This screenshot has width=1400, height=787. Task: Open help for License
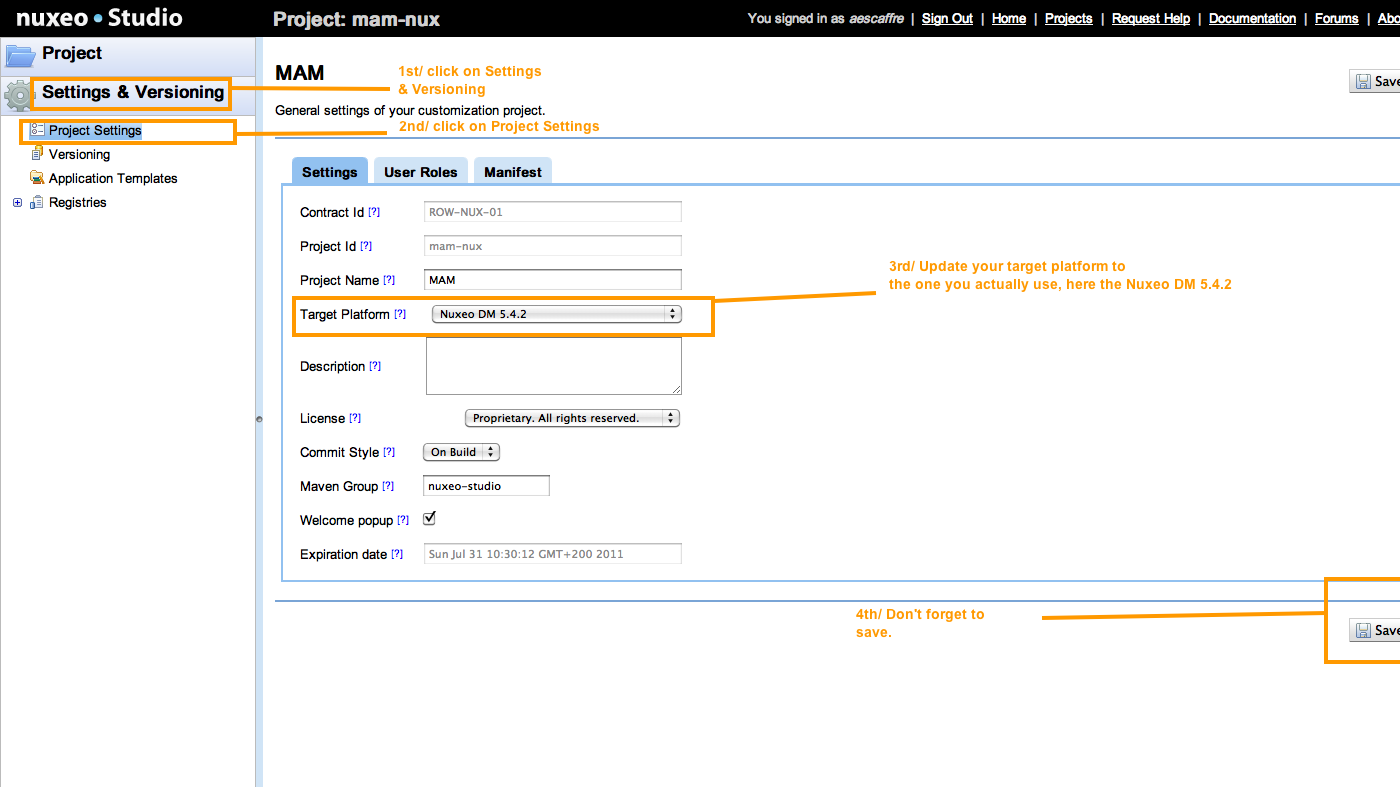pyautogui.click(x=355, y=418)
